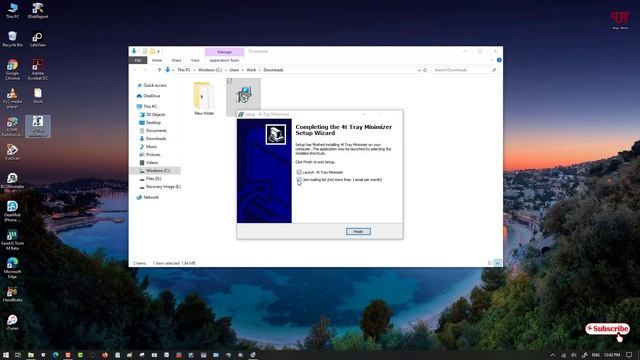
Task: Uncheck Launch 4t Tray Minimizer checkbox
Action: [299, 172]
